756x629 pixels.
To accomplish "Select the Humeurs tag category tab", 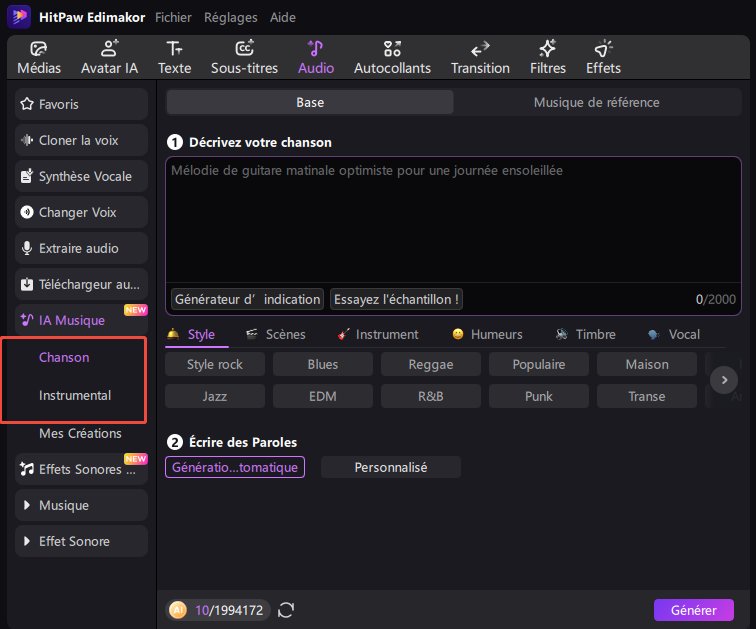I will pos(487,334).
